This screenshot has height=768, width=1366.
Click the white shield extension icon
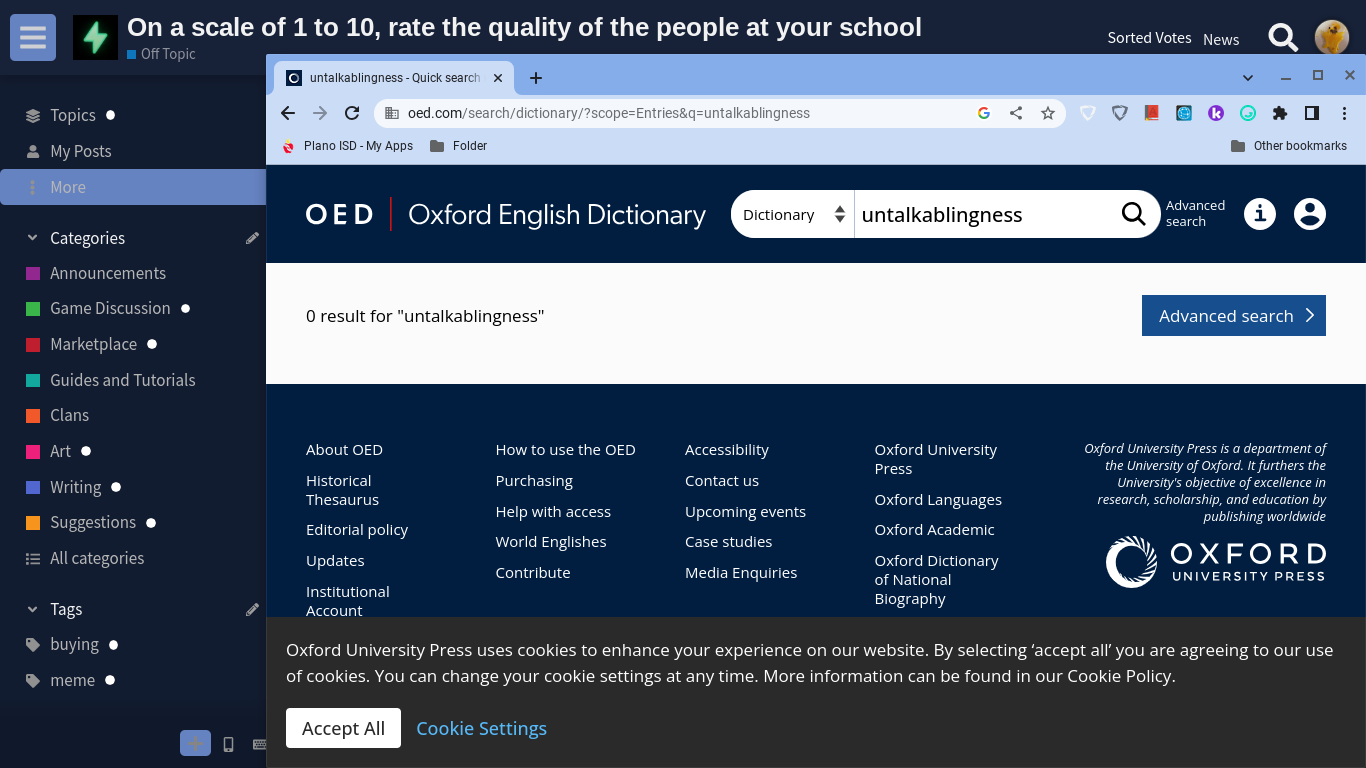pyautogui.click(x=1087, y=113)
